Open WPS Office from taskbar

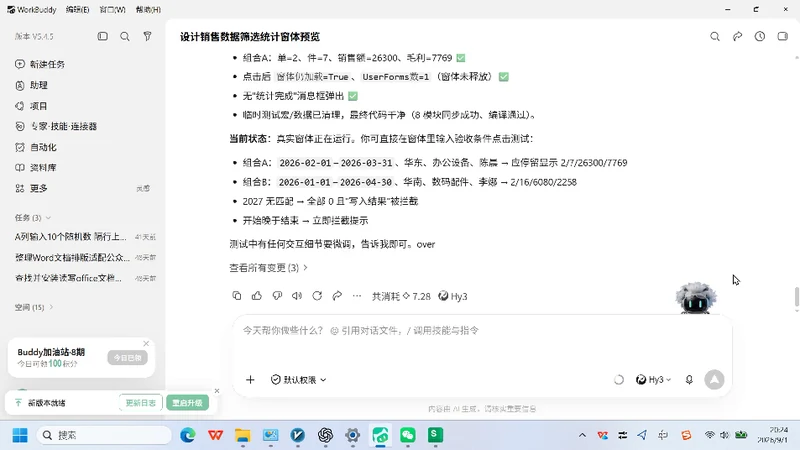click(215, 435)
